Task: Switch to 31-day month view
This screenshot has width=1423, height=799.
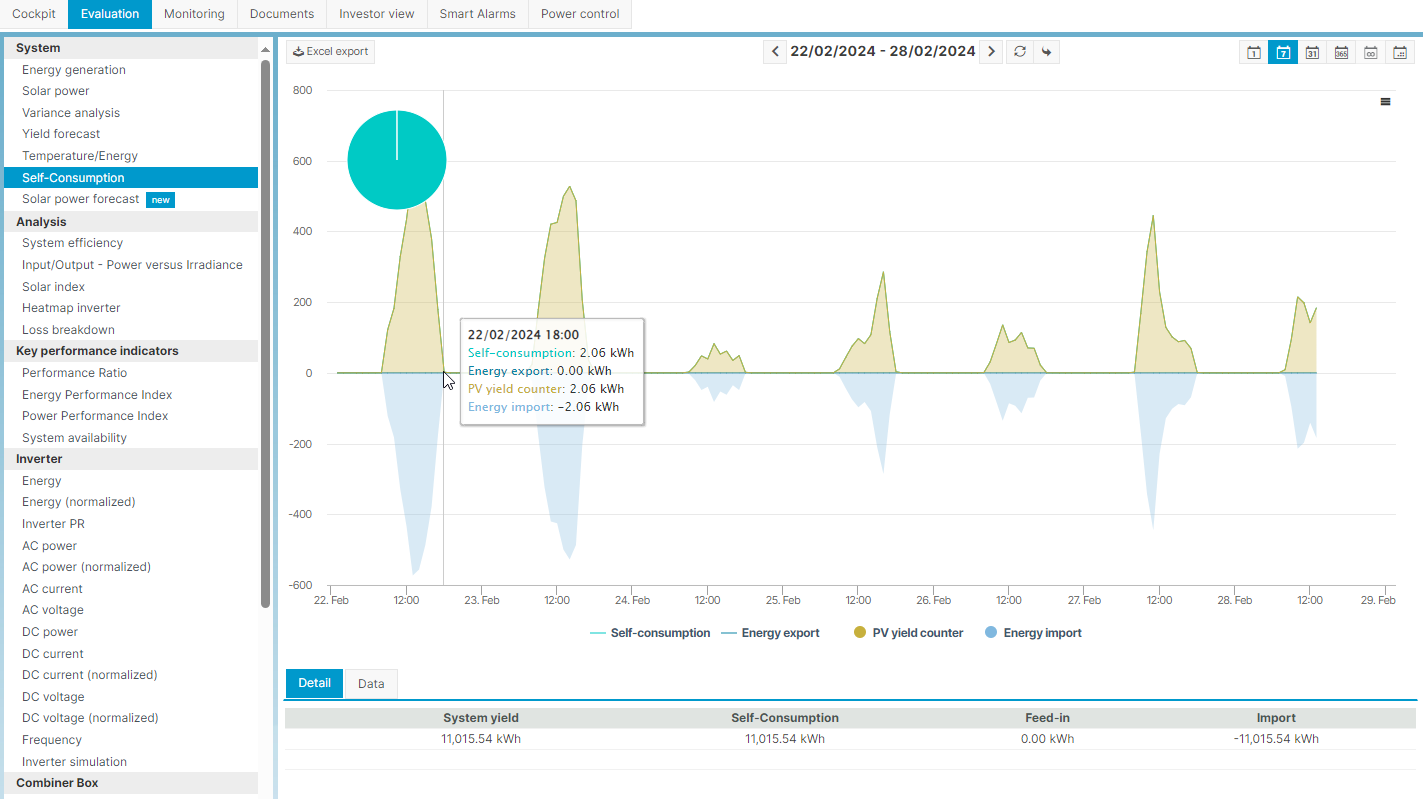Action: [x=1312, y=52]
